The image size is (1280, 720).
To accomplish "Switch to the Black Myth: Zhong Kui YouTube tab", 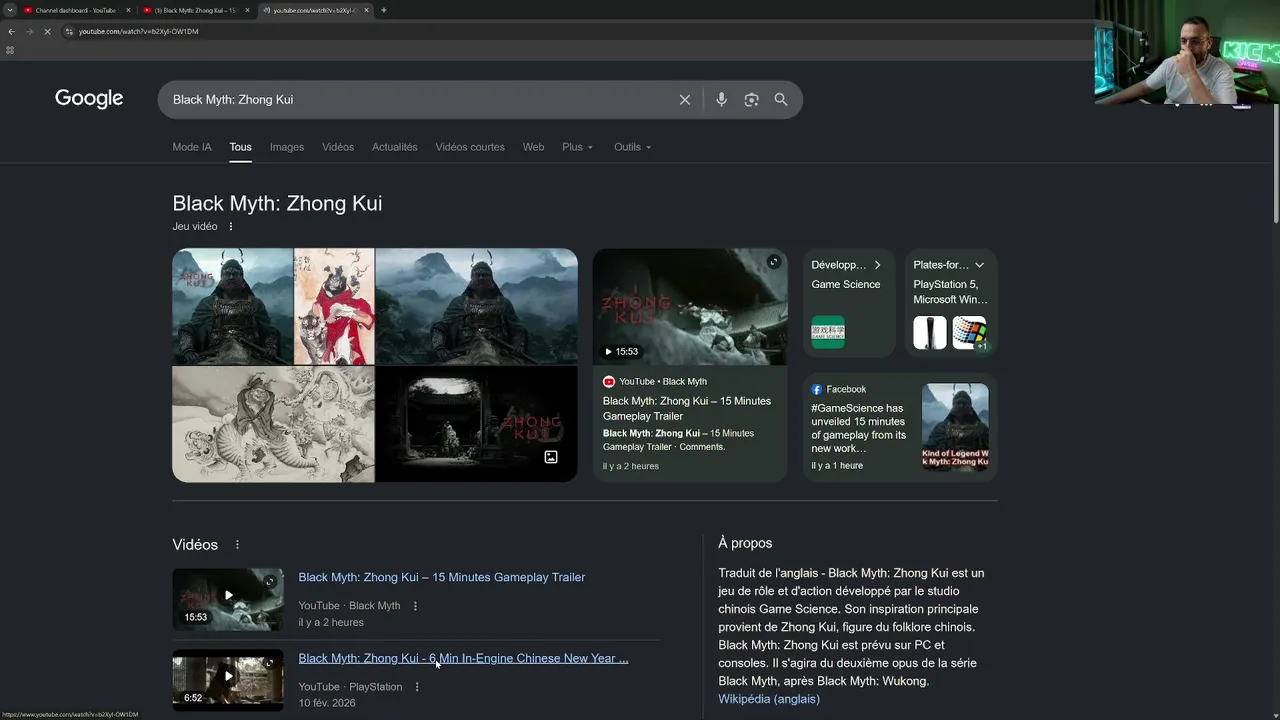I will pyautogui.click(x=194, y=10).
